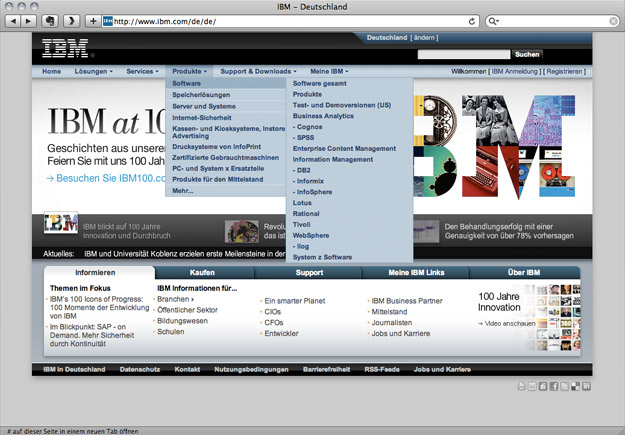This screenshot has width=625, height=435.
Task: Open the Meine IBM dropdown
Action: pyautogui.click(x=329, y=71)
